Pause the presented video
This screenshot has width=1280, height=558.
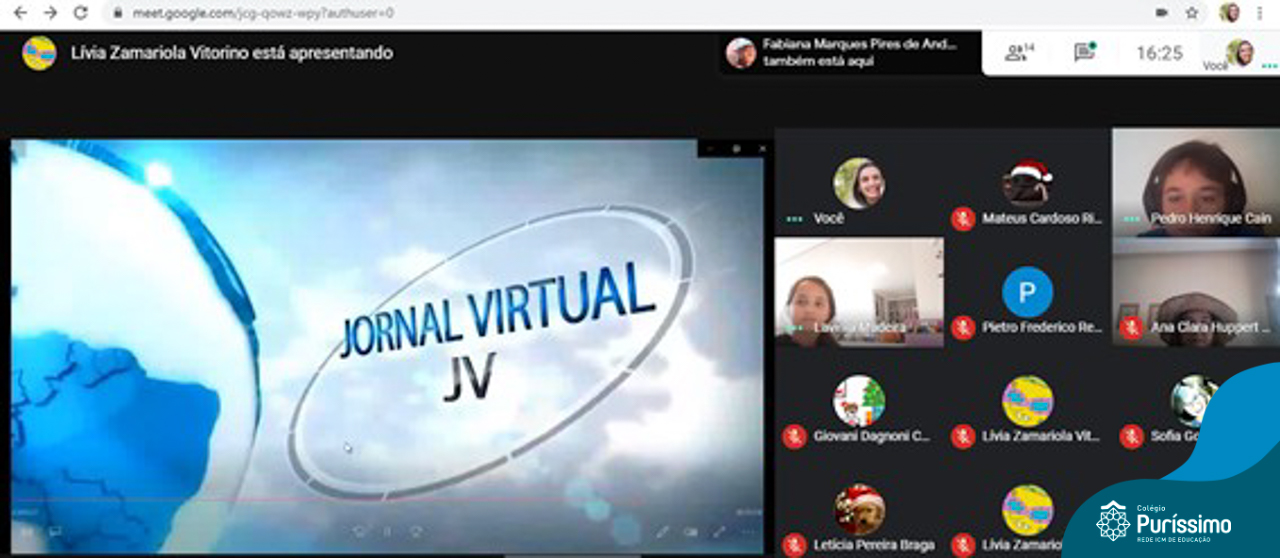click(x=387, y=531)
